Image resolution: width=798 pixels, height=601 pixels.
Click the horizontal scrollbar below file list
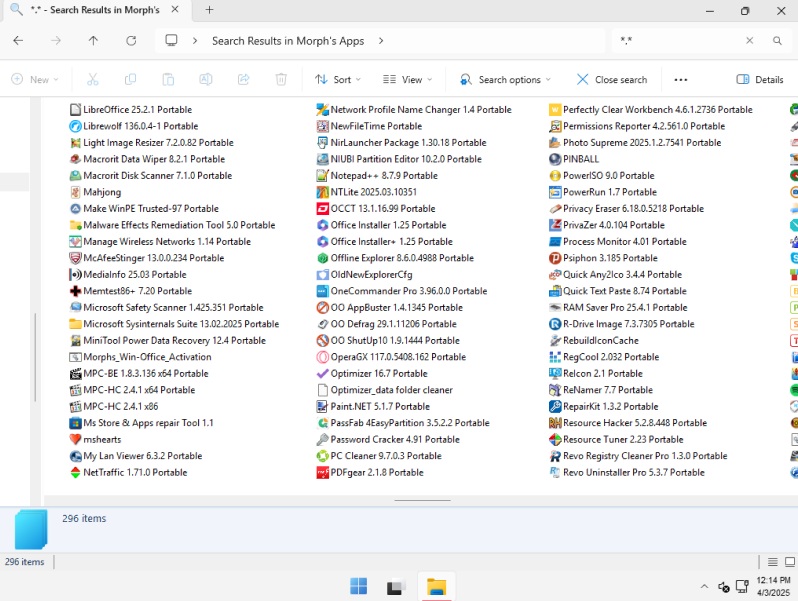click(x=422, y=500)
